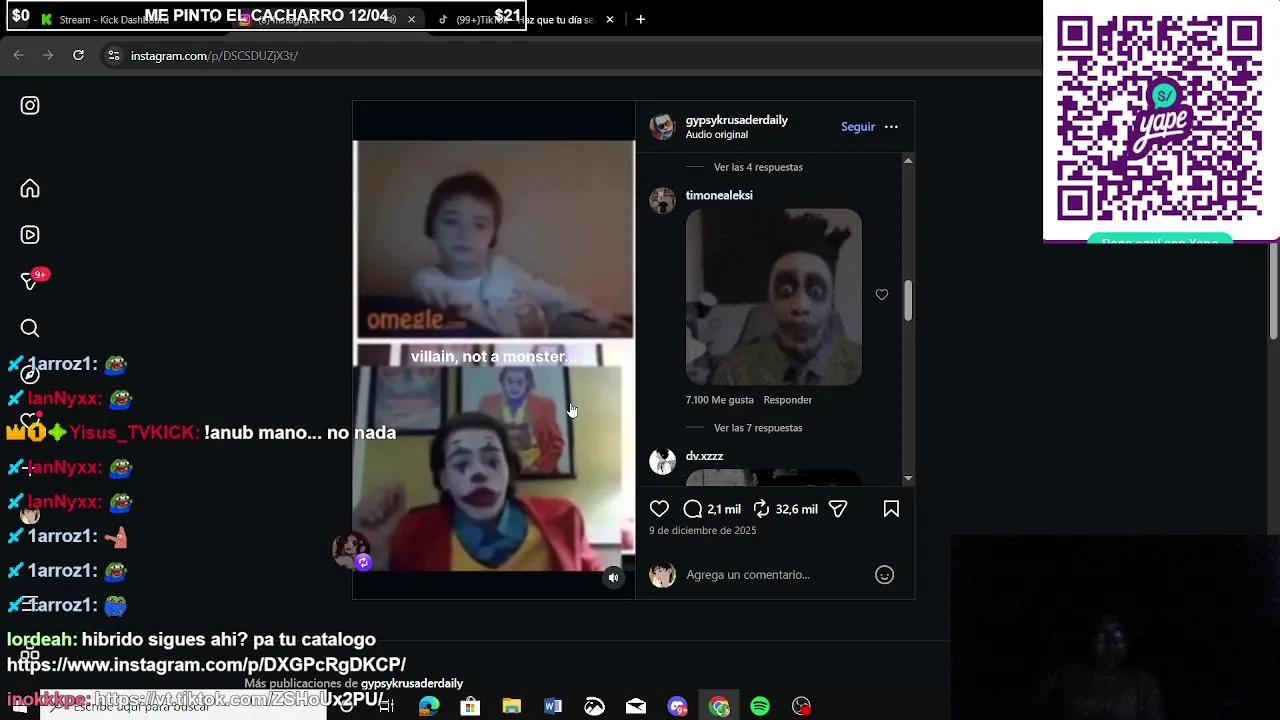View 7.100 Me gusta likes list
This screenshot has width=1280, height=720.
719,400
